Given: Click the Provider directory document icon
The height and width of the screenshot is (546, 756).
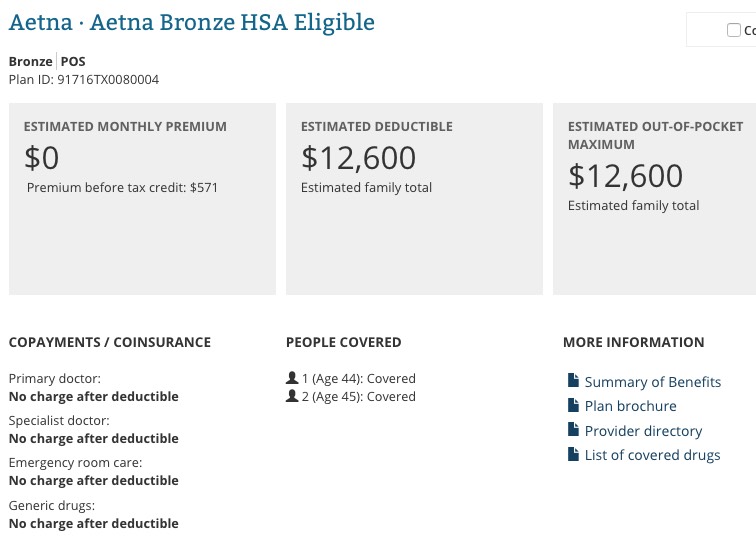Looking at the screenshot, I should click(573, 430).
